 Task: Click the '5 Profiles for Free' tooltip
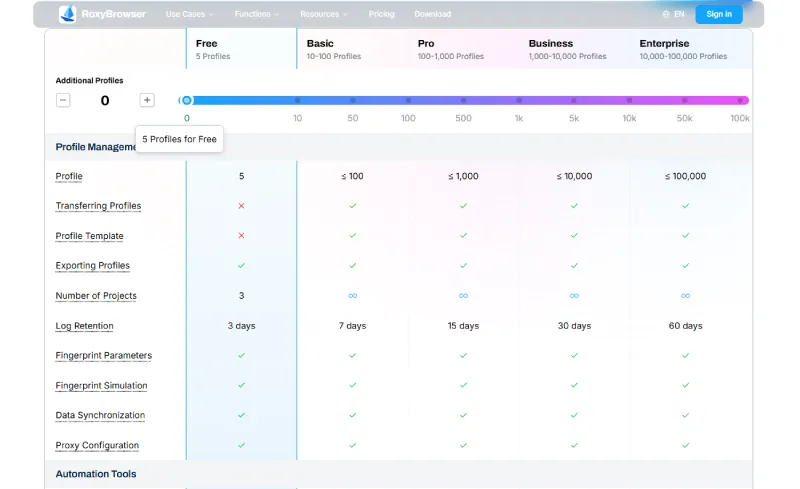point(179,139)
